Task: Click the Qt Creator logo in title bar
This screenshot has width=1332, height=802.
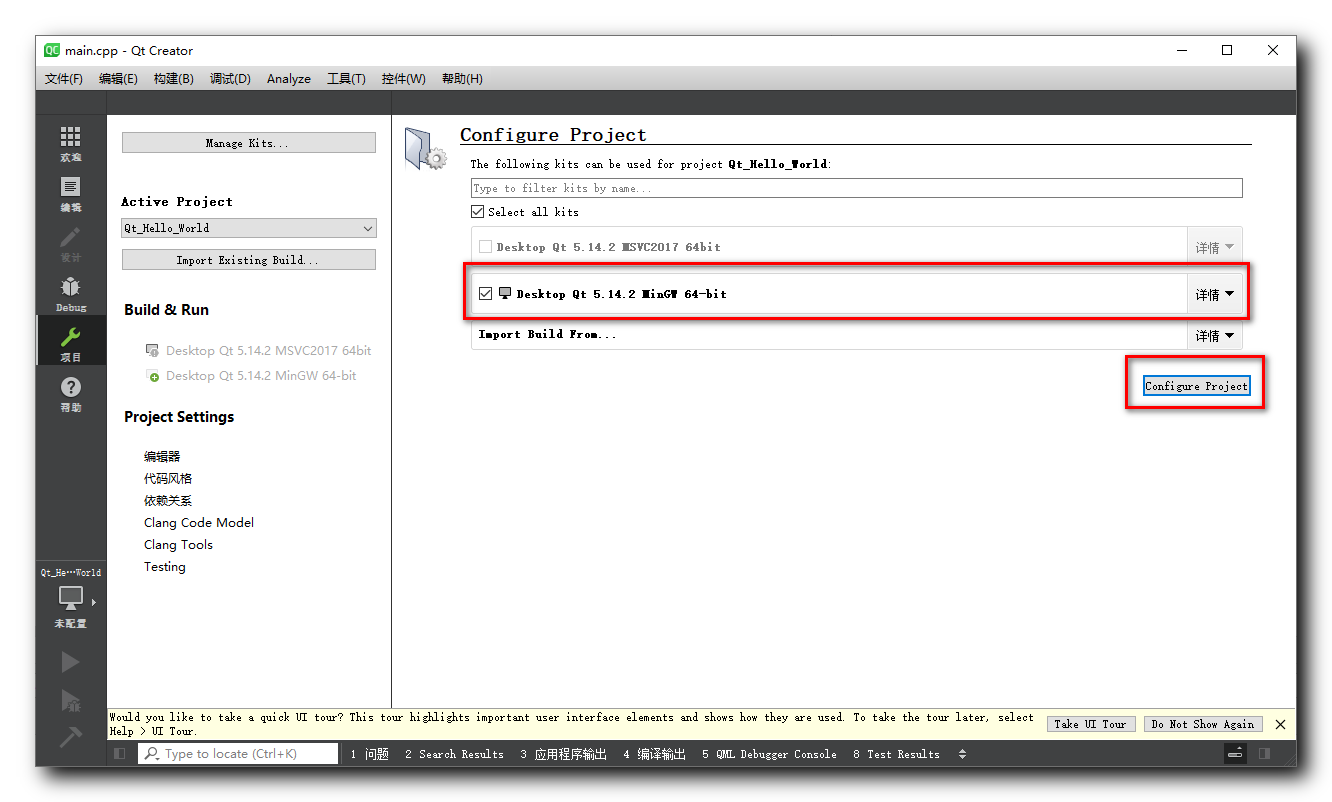Action: (52, 50)
